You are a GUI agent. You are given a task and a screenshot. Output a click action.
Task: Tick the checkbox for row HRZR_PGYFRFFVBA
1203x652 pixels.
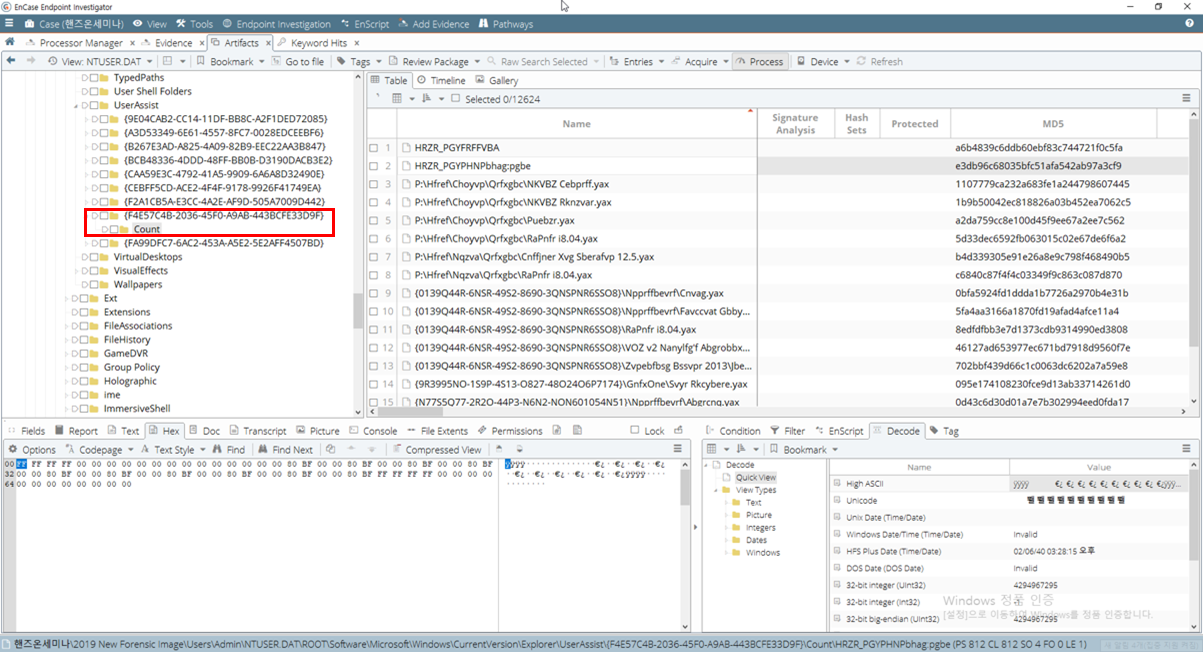tap(374, 147)
